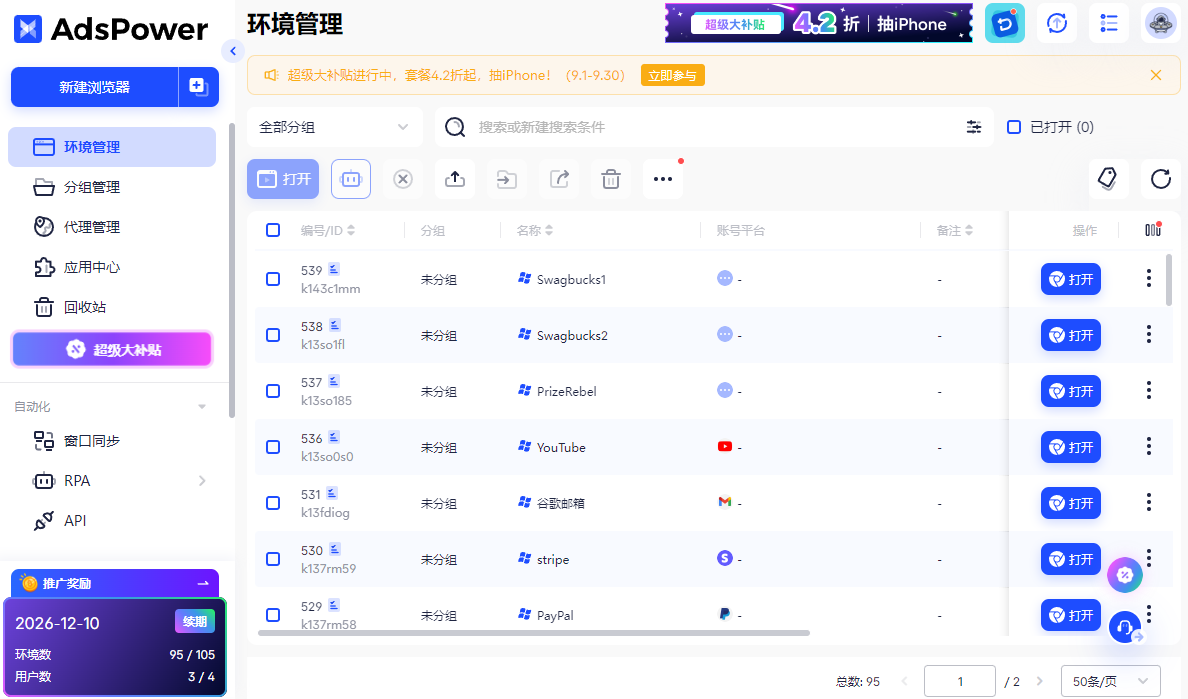Sort by 名称 column arrows
This screenshot has width=1188, height=699.
pos(549,230)
